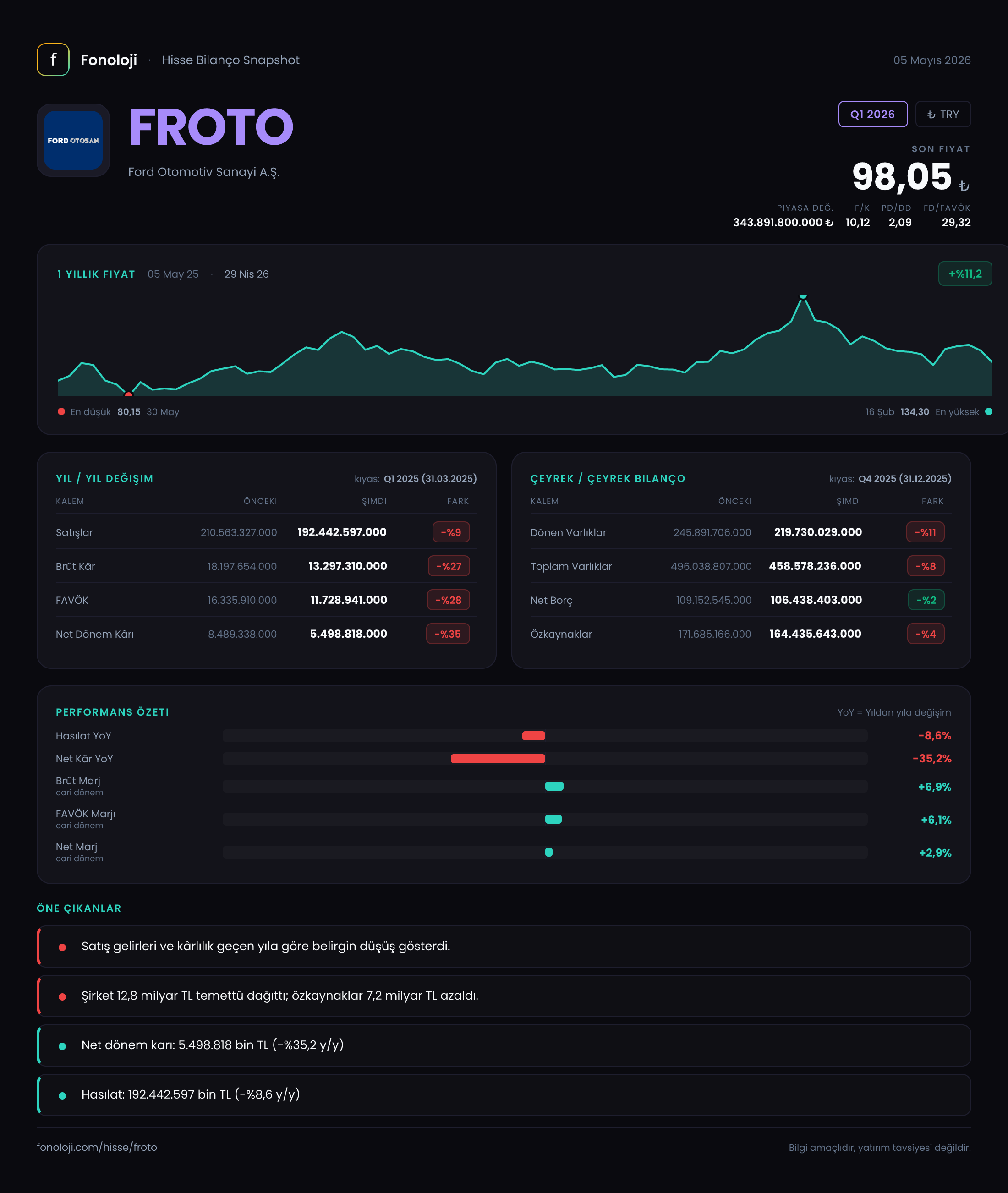Select the TRY currency button
This screenshot has height=1193, width=1008.
click(x=943, y=114)
